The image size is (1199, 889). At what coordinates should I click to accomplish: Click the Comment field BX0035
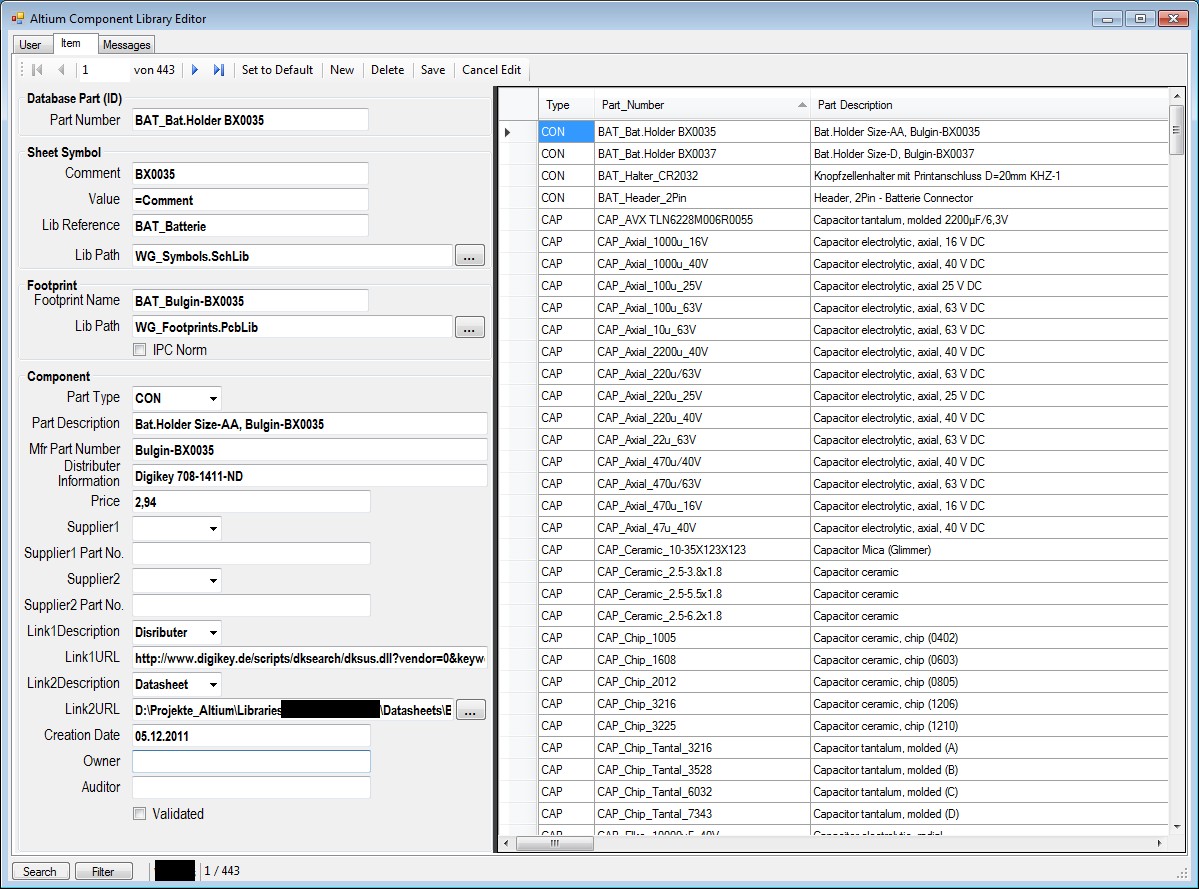(250, 174)
